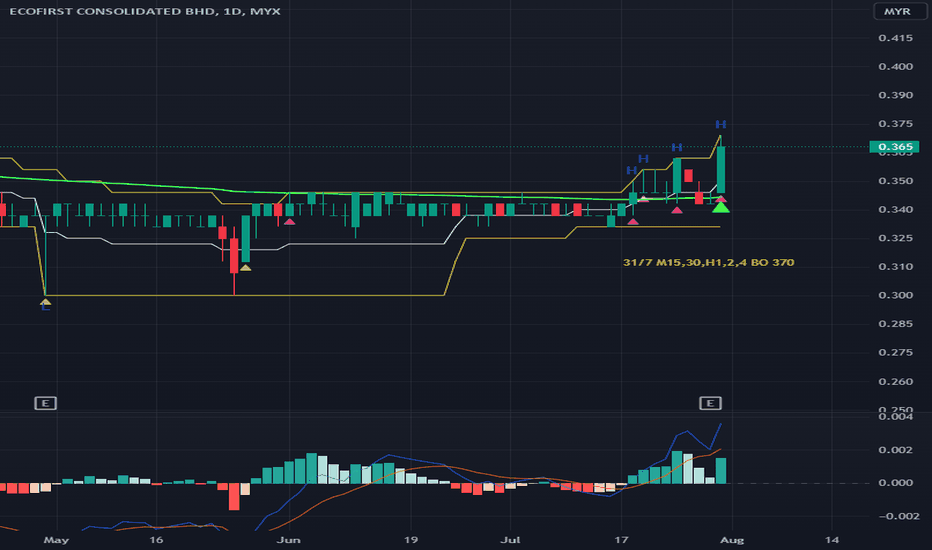Viewport: 932px width, 550px height.
Task: Click the Jun date axis label
Action: [289, 540]
